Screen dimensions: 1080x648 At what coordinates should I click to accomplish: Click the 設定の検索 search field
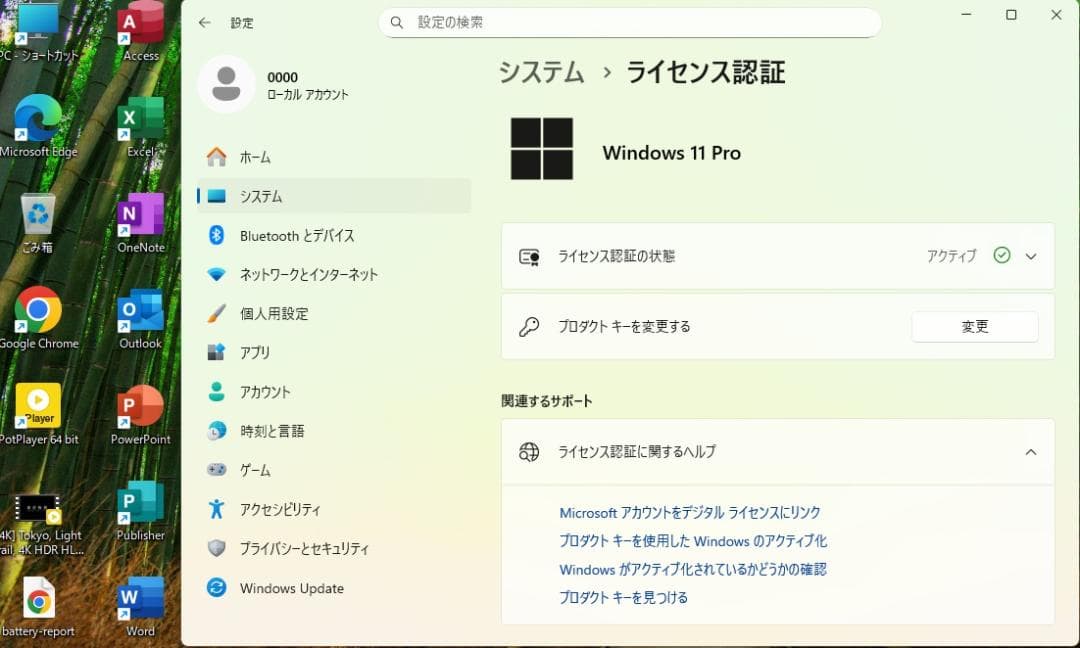point(630,21)
